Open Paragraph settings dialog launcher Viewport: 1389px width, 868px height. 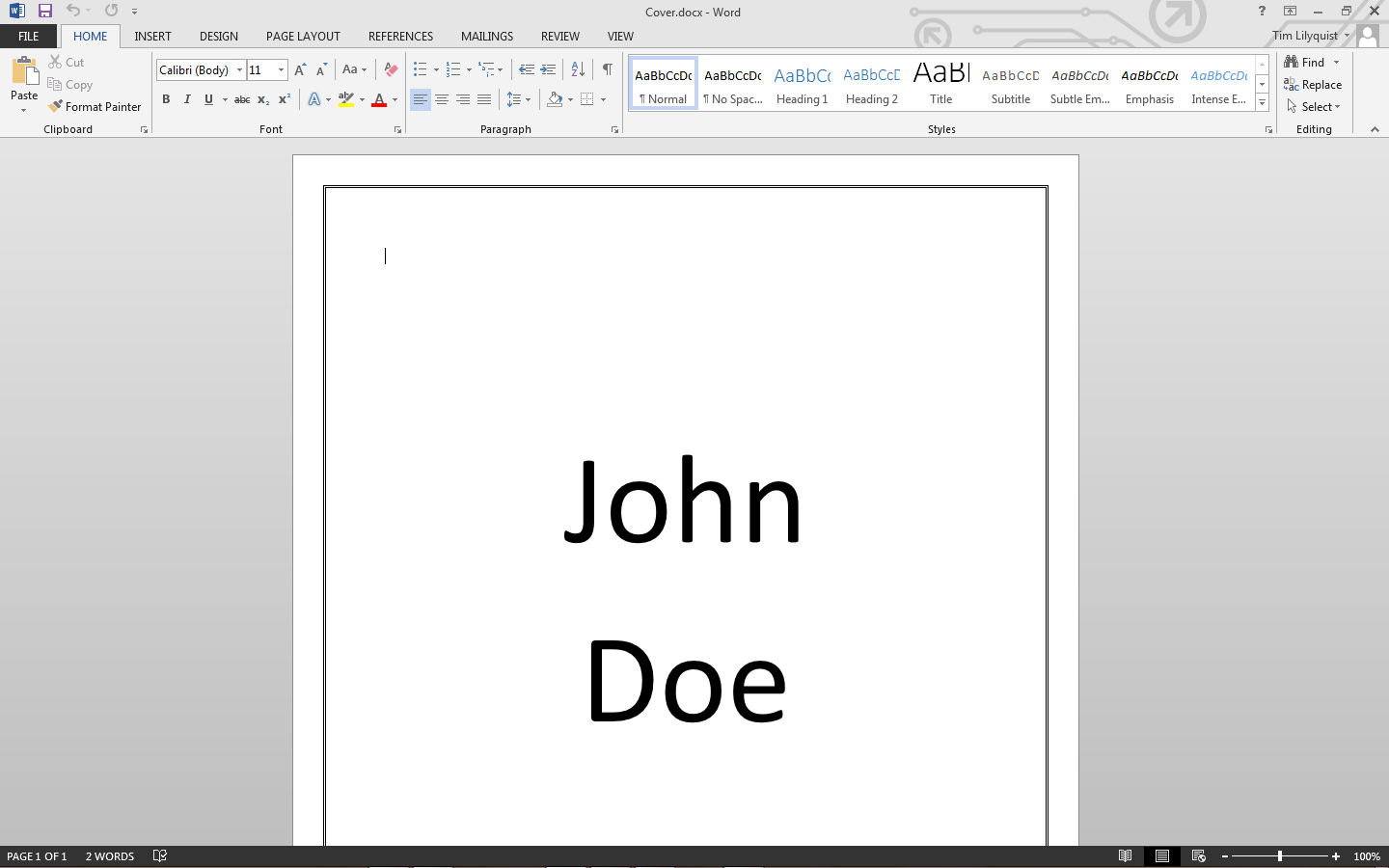click(614, 129)
